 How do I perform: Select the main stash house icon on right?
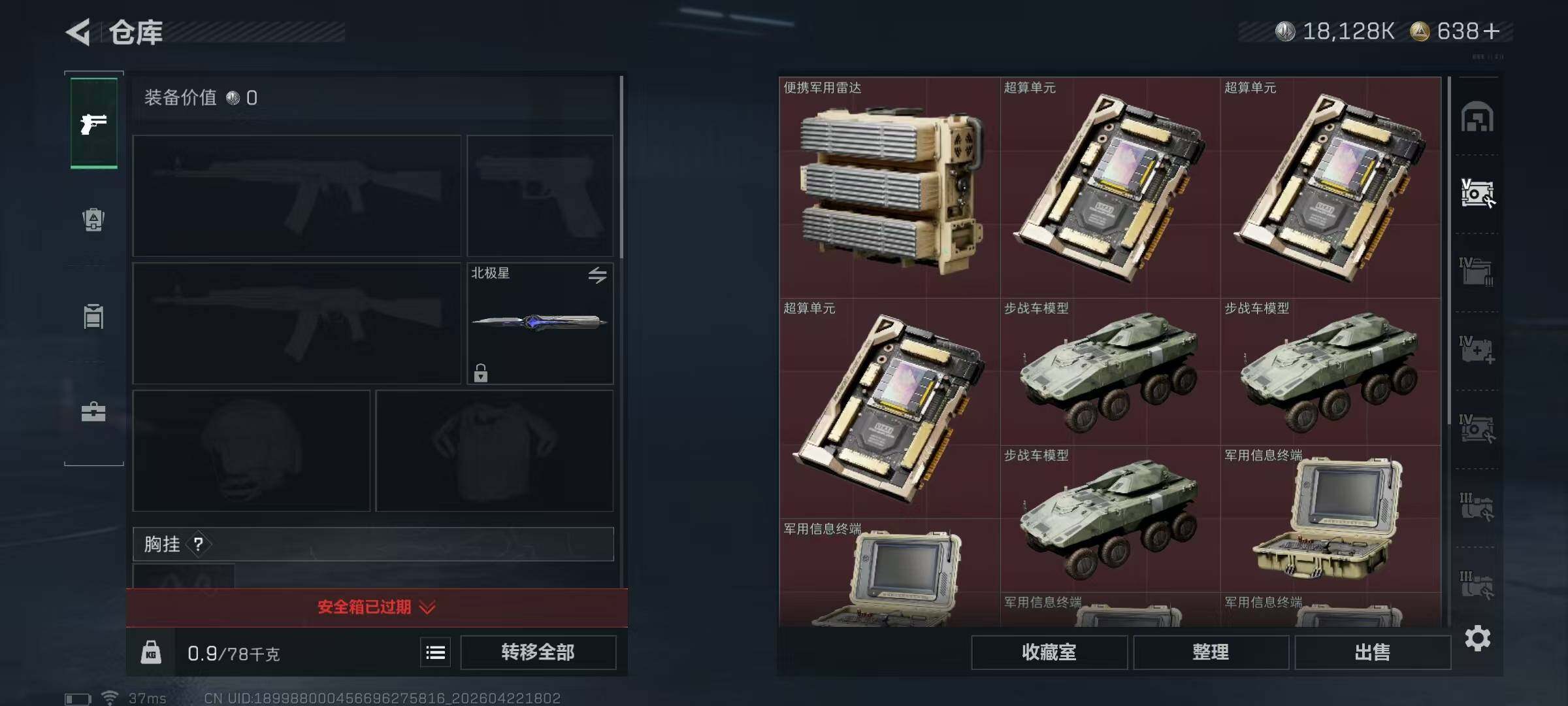tap(1477, 118)
